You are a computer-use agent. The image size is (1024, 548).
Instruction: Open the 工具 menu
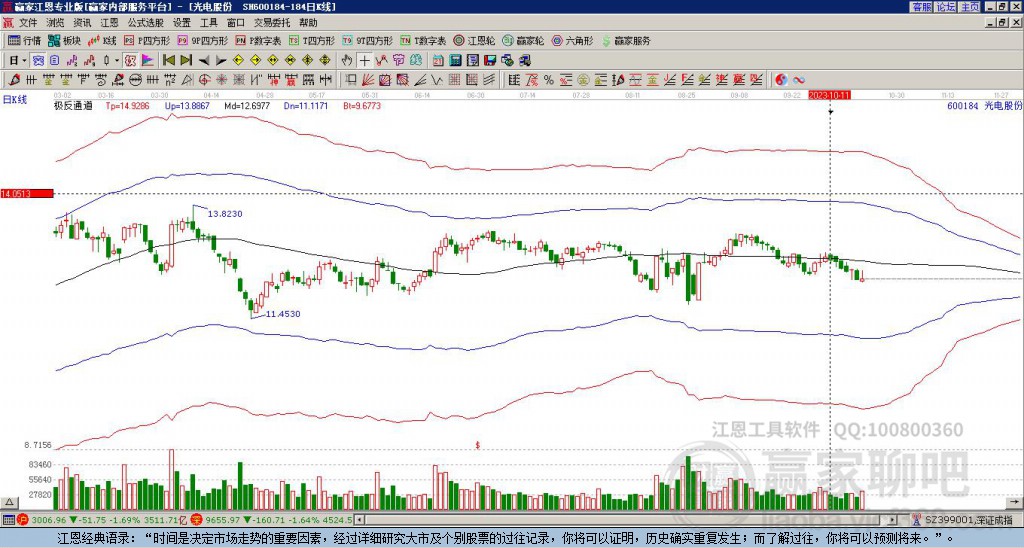(209, 23)
